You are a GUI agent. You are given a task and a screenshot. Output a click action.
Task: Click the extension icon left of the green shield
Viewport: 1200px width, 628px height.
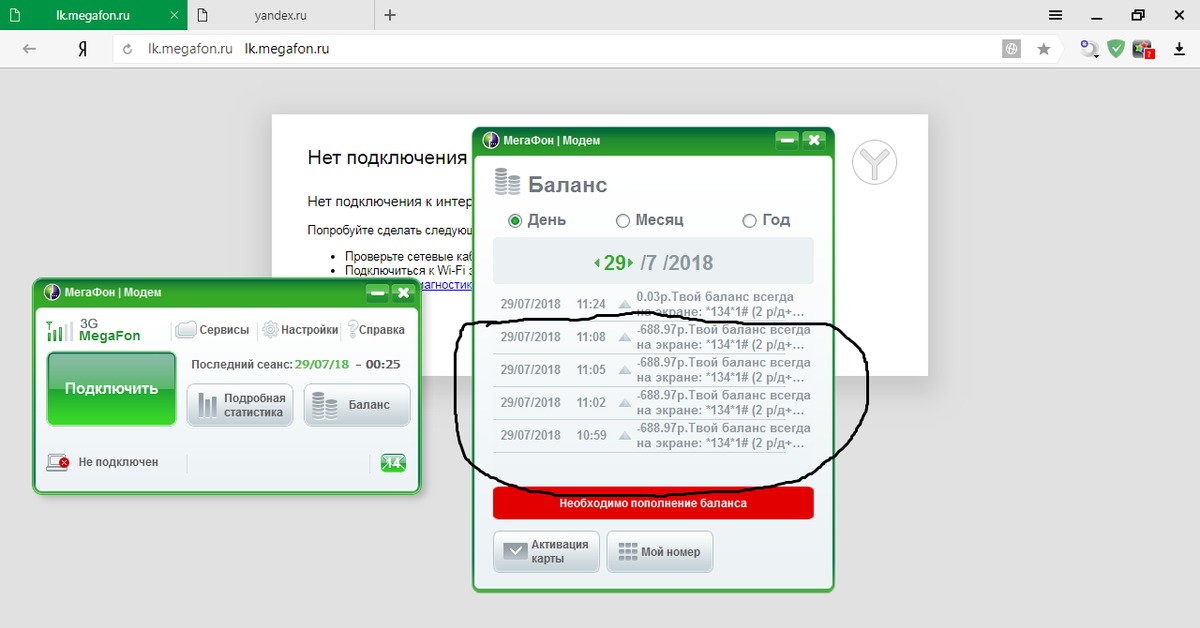[1089, 48]
